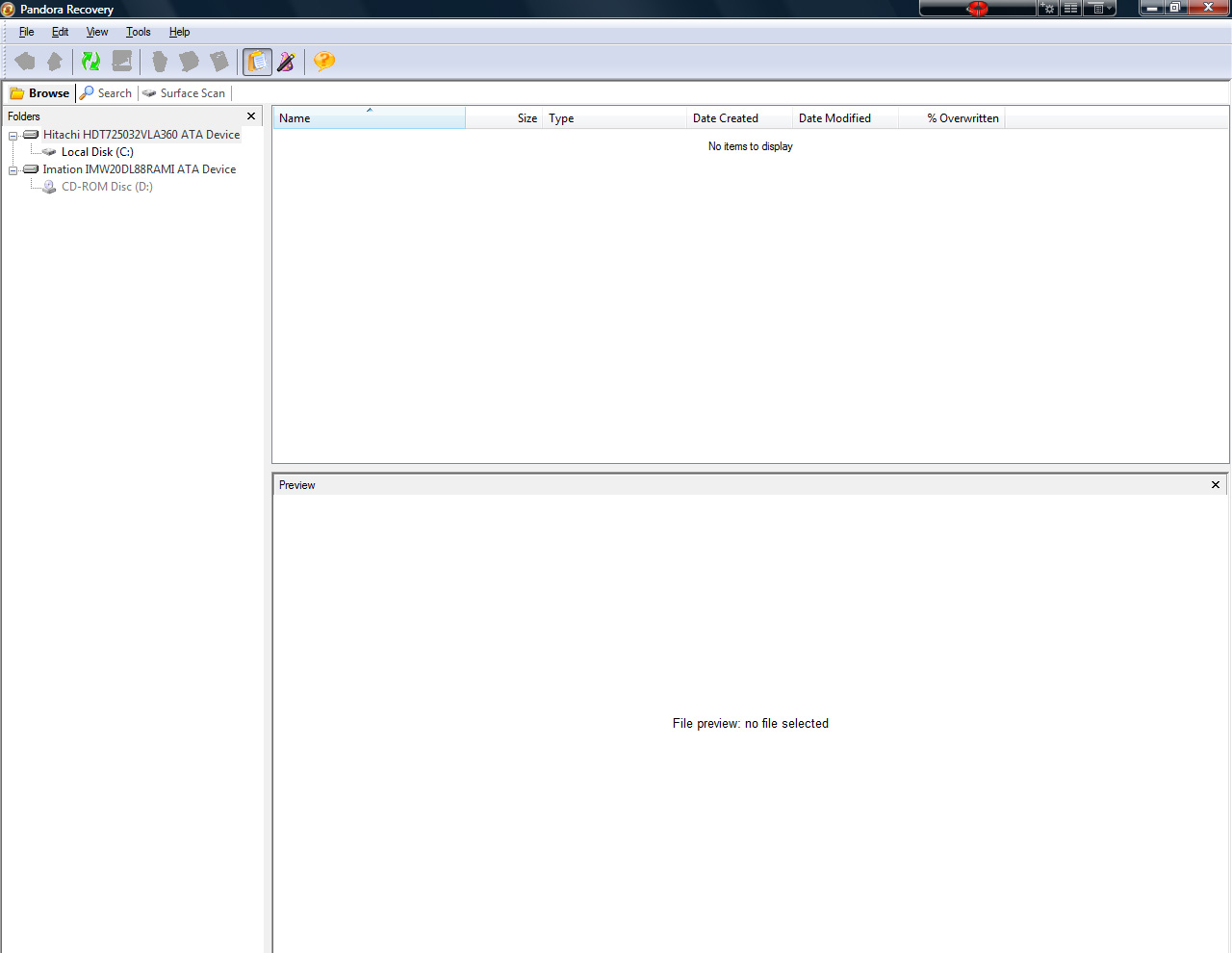1232x953 pixels.
Task: Close the Folders pane
Action: coord(251,116)
